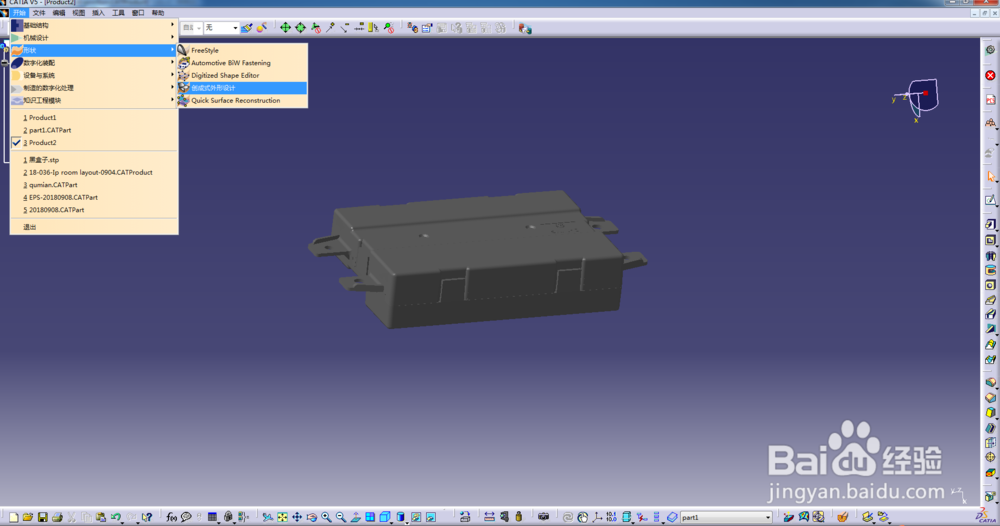The image size is (1000, 526).
Task: Choose Quick Surface Reconstruction workbench
Action: tap(242, 100)
